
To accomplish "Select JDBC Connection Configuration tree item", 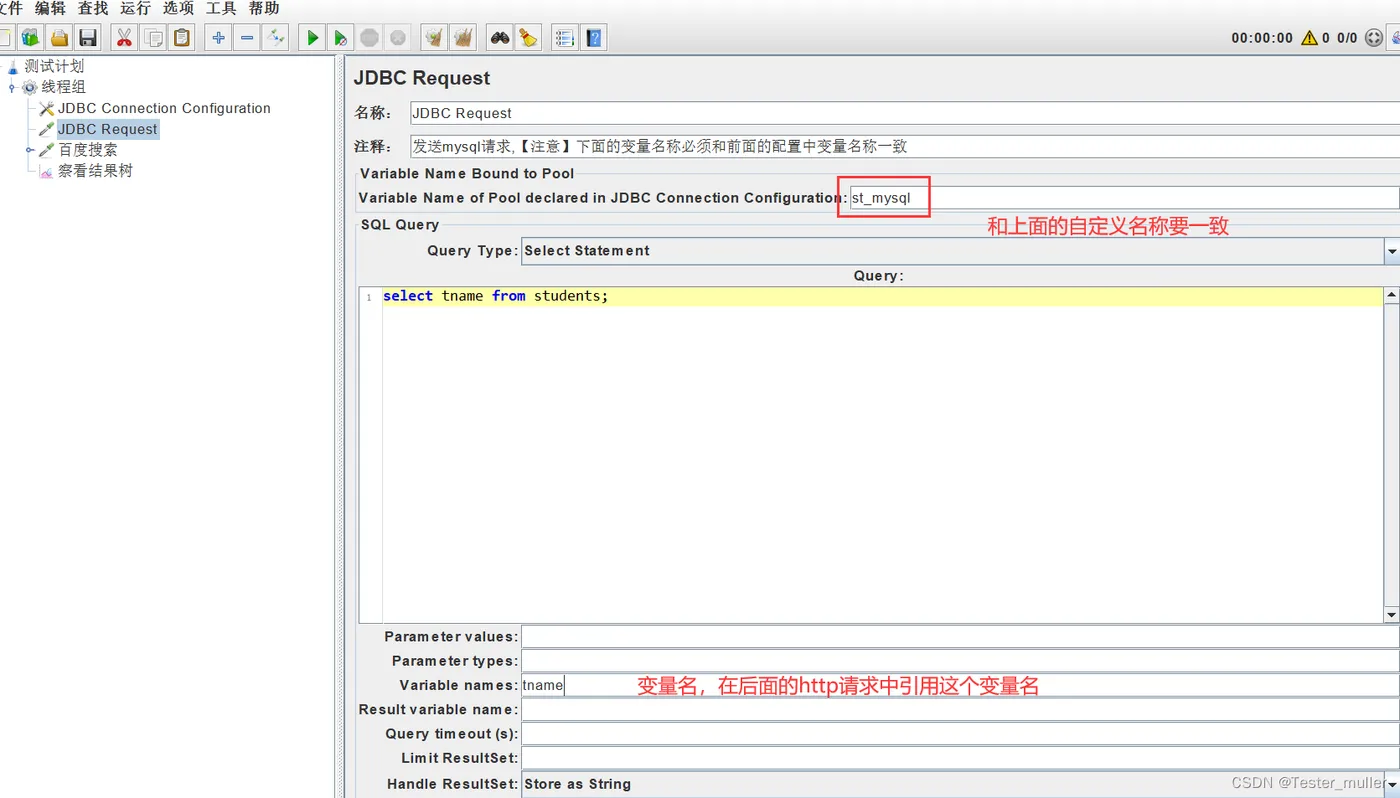I will click(x=164, y=108).
